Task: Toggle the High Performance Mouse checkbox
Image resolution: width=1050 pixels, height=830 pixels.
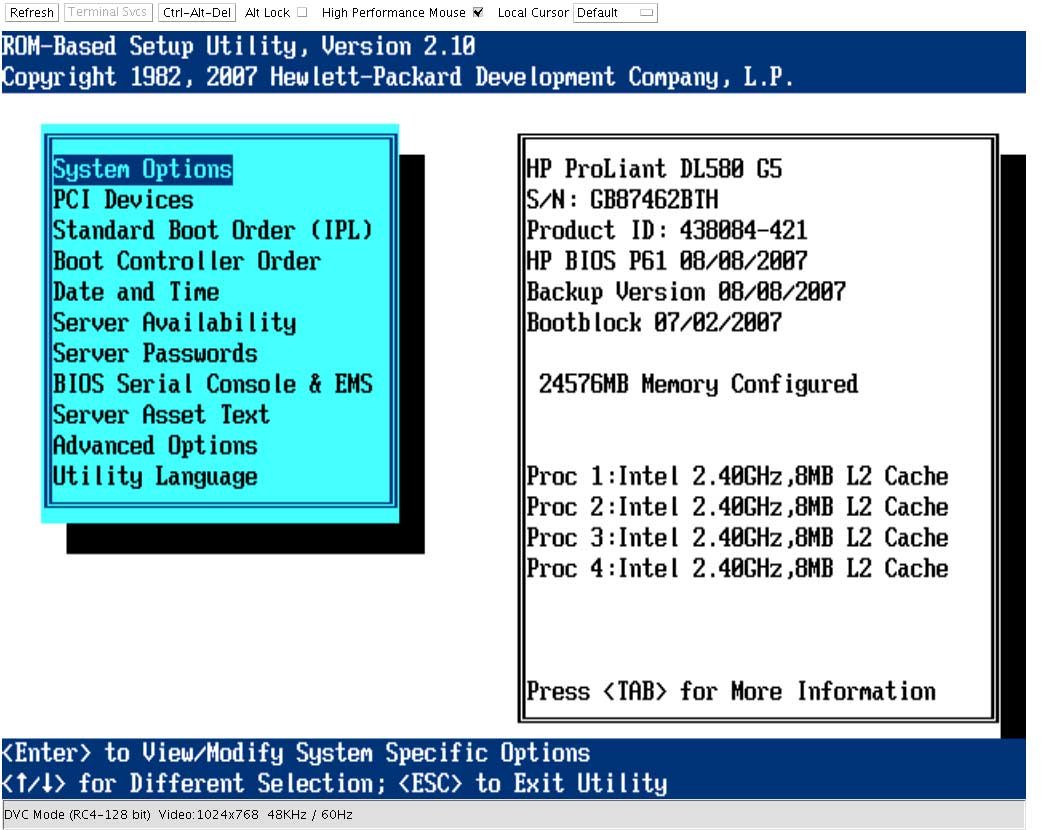Action: [x=477, y=12]
